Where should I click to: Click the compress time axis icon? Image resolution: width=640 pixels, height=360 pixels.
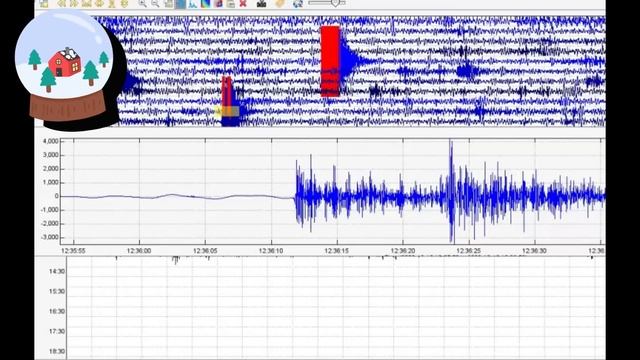tap(87, 4)
